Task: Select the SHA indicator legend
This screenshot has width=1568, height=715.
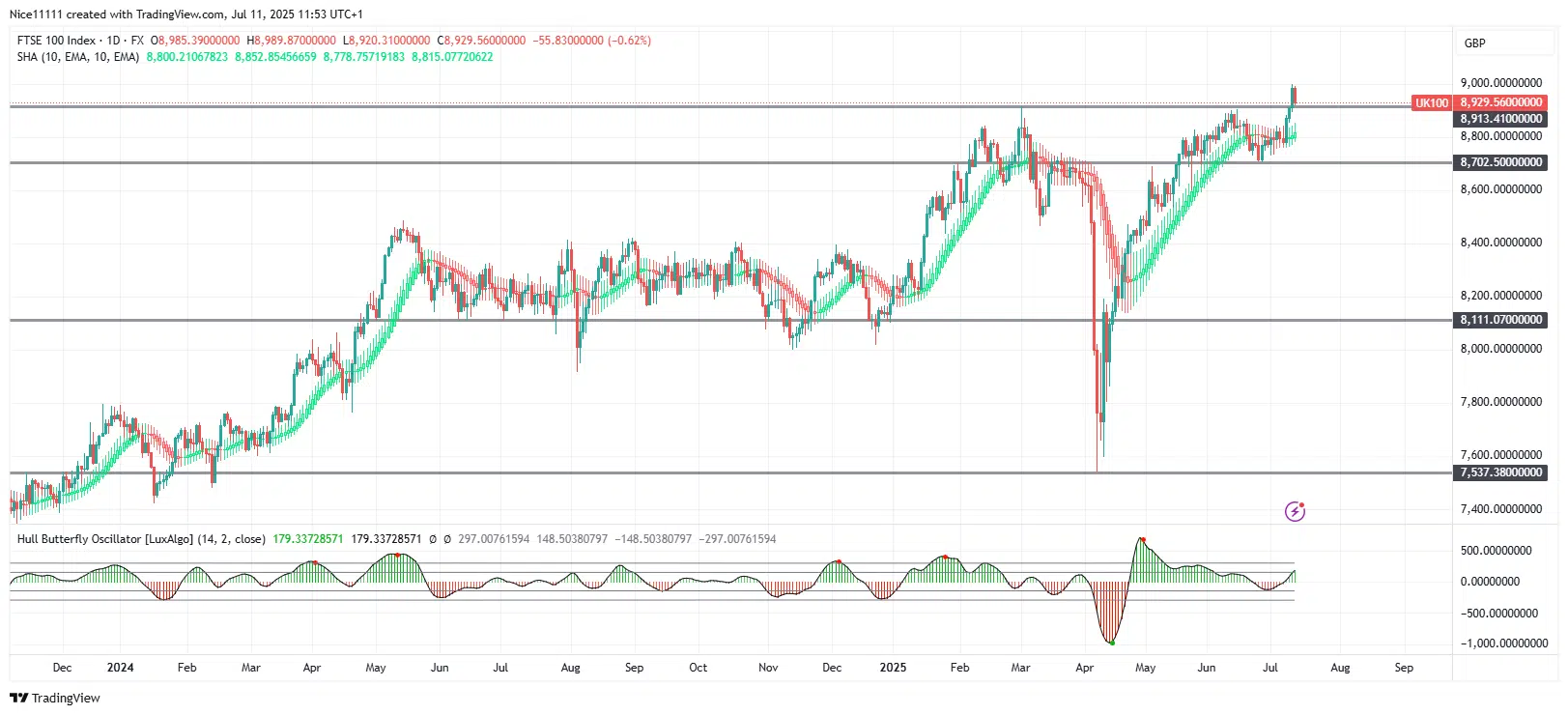Action: click(77, 57)
